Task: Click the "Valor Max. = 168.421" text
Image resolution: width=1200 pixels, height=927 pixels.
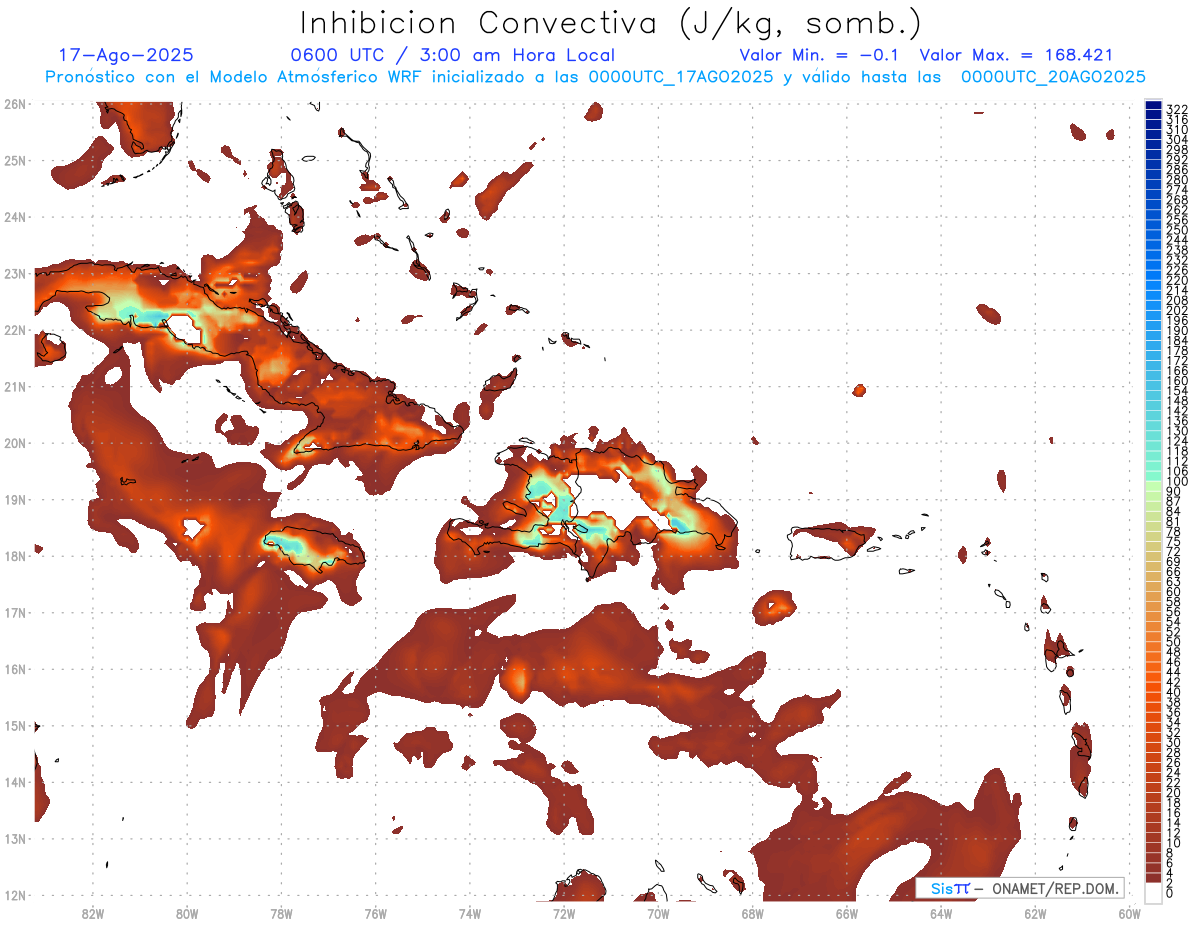Action: click(1016, 55)
